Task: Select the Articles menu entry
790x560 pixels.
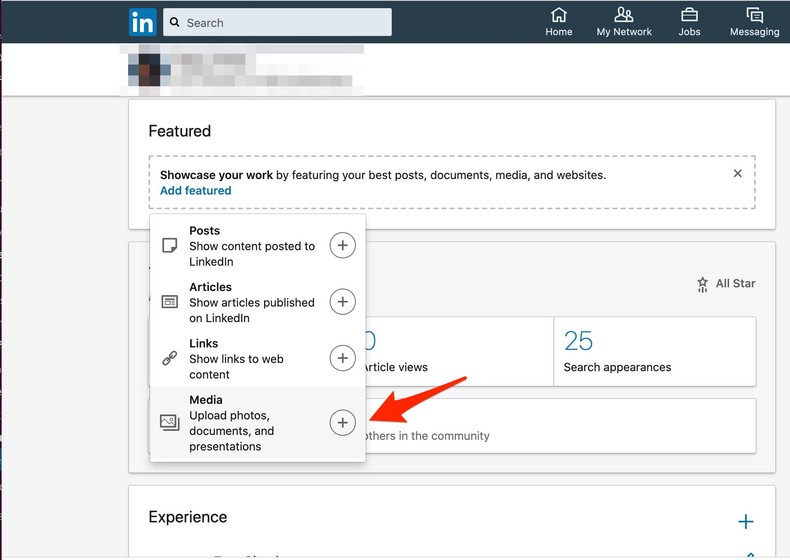Action: [x=250, y=302]
